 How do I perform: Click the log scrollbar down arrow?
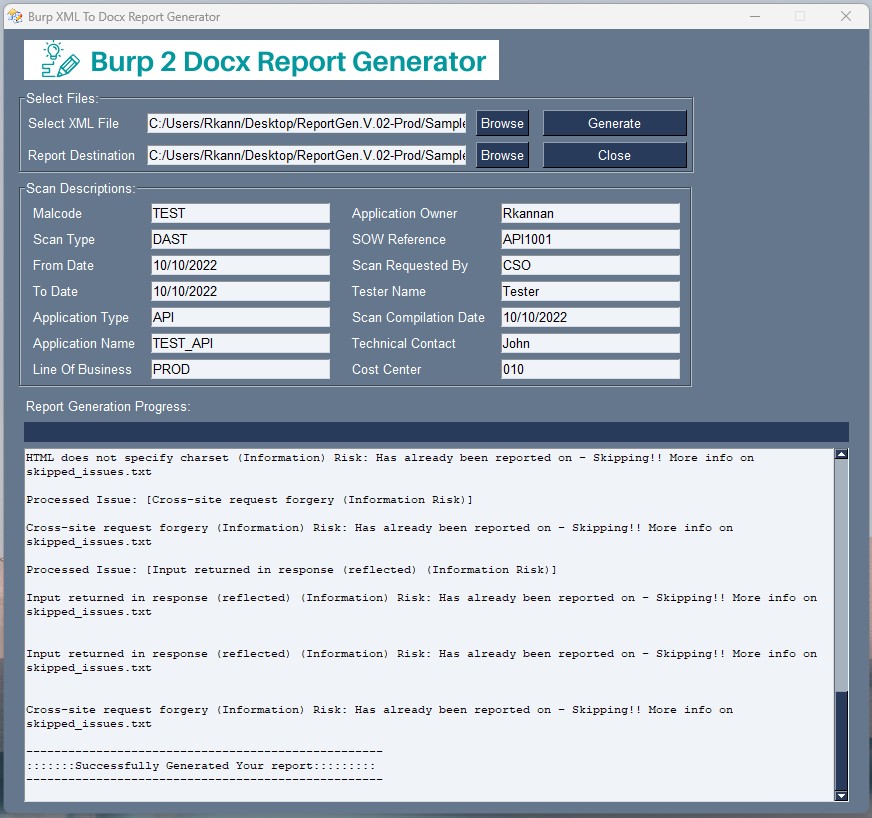[841, 795]
